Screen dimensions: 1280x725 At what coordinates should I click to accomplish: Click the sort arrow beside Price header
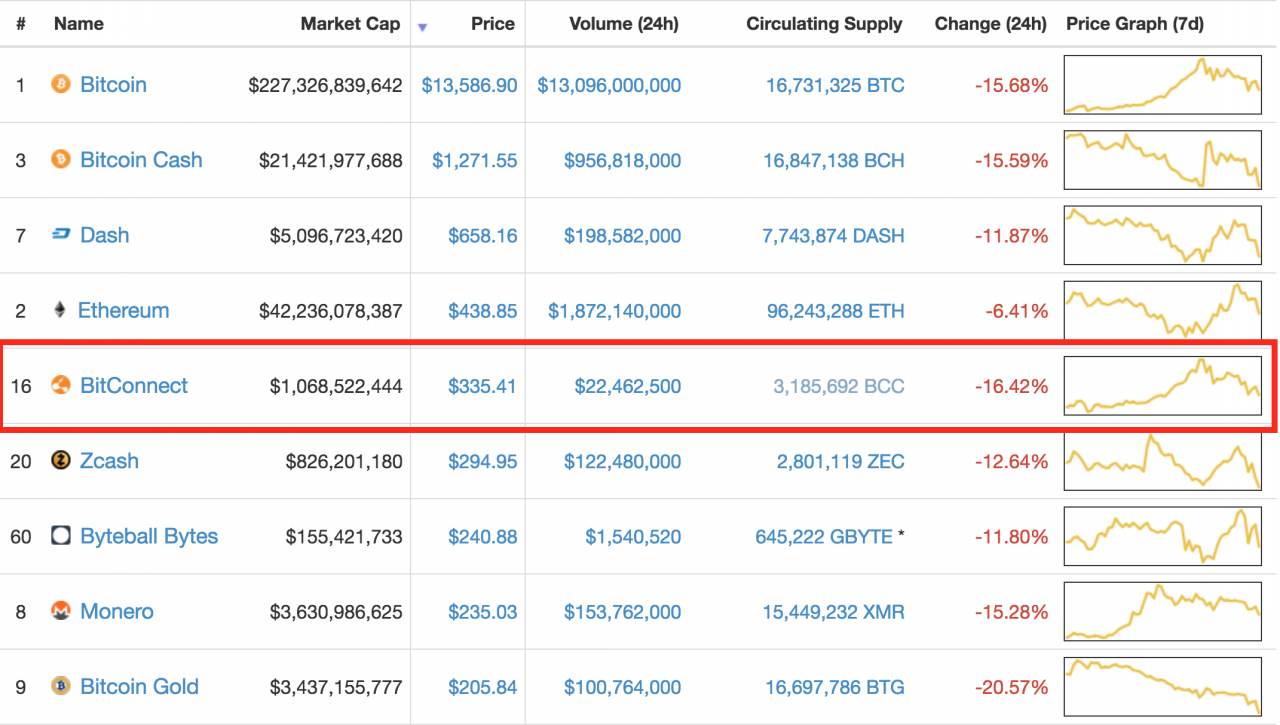pos(422,27)
